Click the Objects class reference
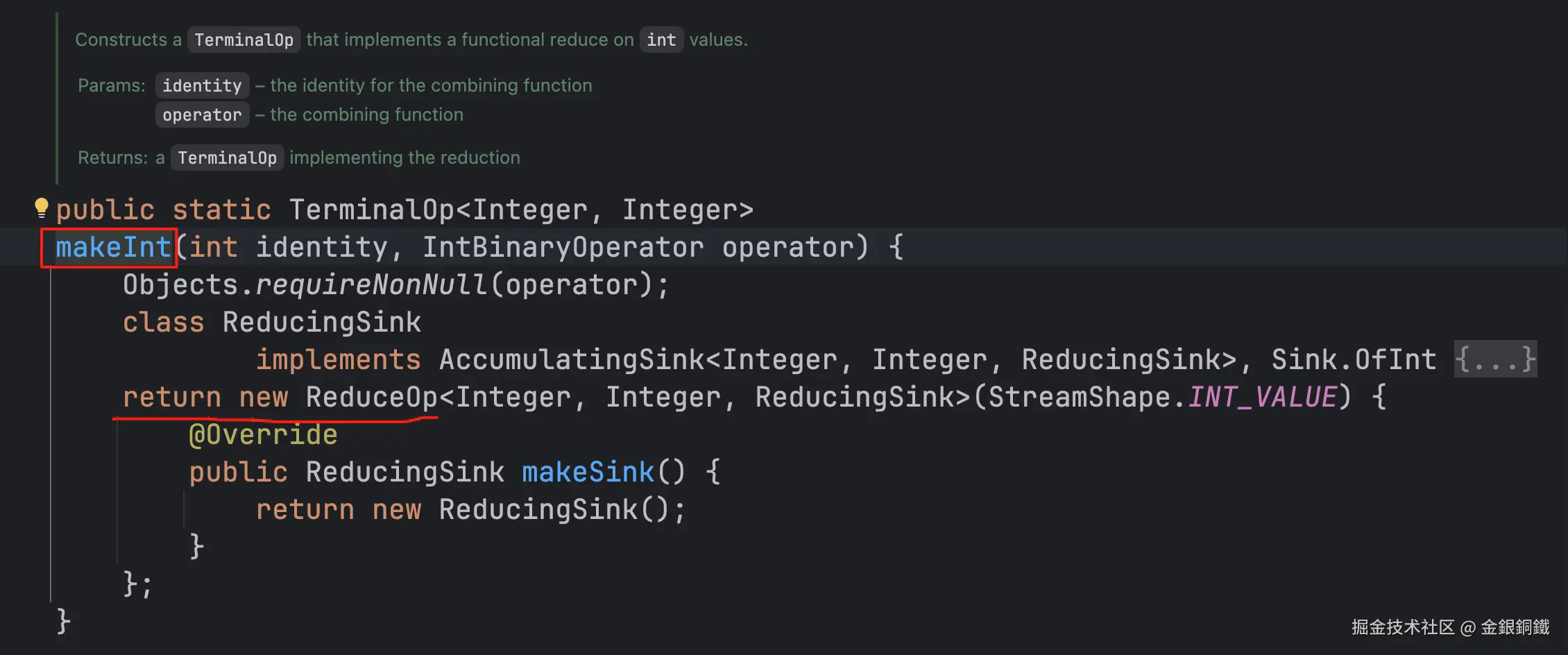The height and width of the screenshot is (655, 1568). (x=180, y=285)
